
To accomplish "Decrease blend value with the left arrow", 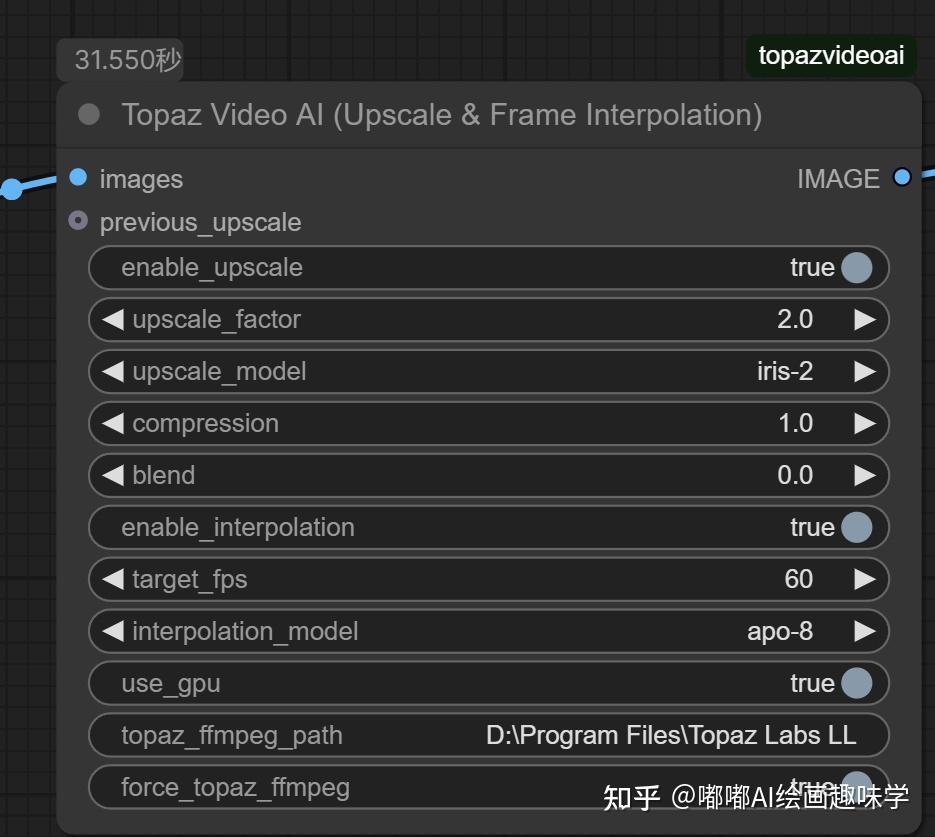I will [113, 475].
